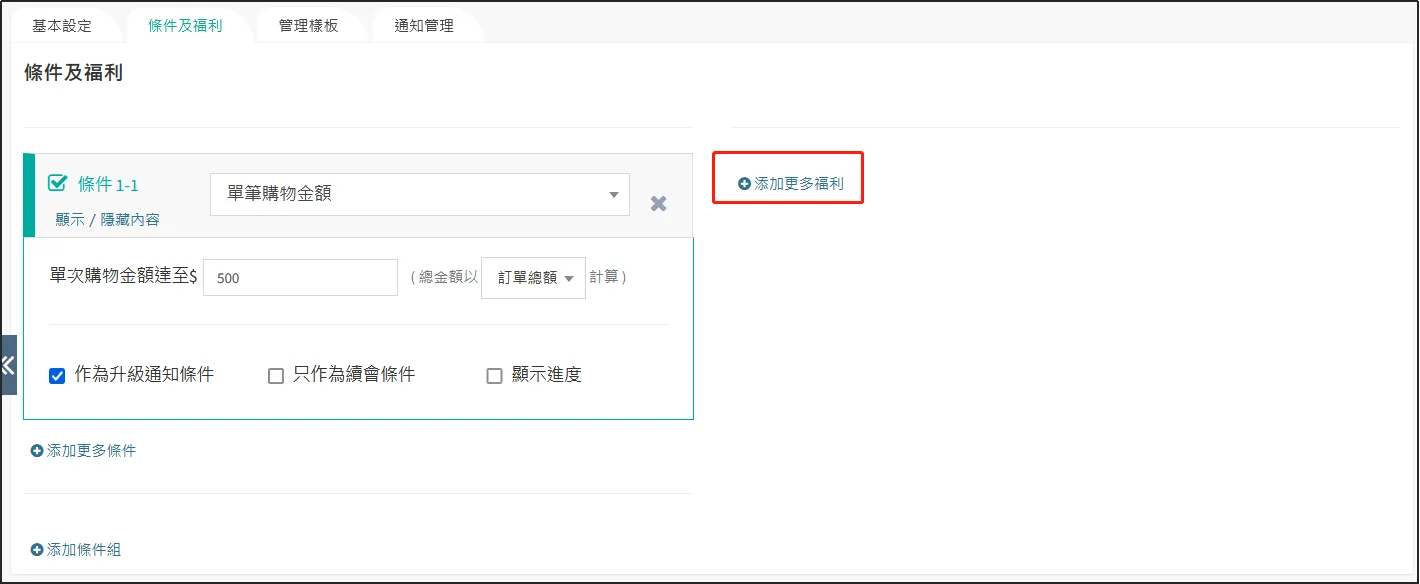Screen dimensions: 1420x584
Task: Enable the 只作為續會條件 checkbox
Action: (276, 376)
